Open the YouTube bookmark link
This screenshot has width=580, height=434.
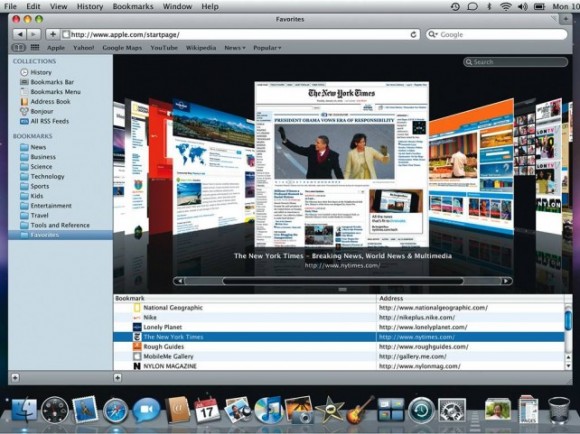coord(164,48)
